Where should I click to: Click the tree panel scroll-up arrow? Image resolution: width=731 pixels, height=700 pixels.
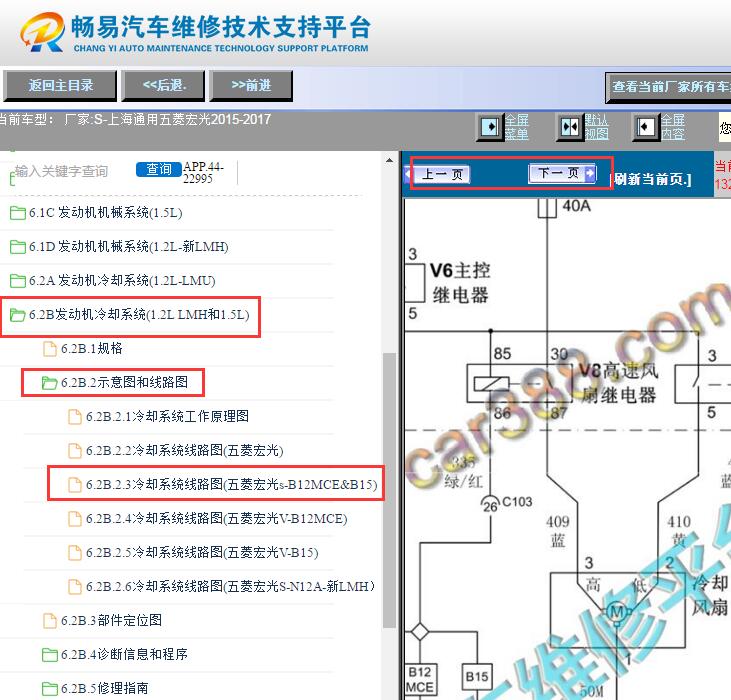(x=389, y=161)
